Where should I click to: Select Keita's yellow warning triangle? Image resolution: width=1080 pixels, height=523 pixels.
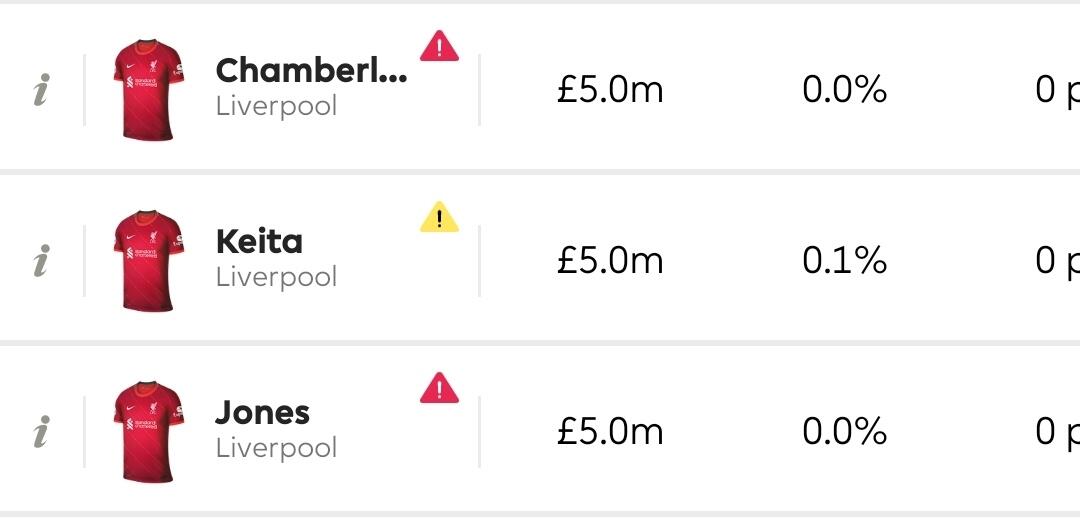(439, 217)
